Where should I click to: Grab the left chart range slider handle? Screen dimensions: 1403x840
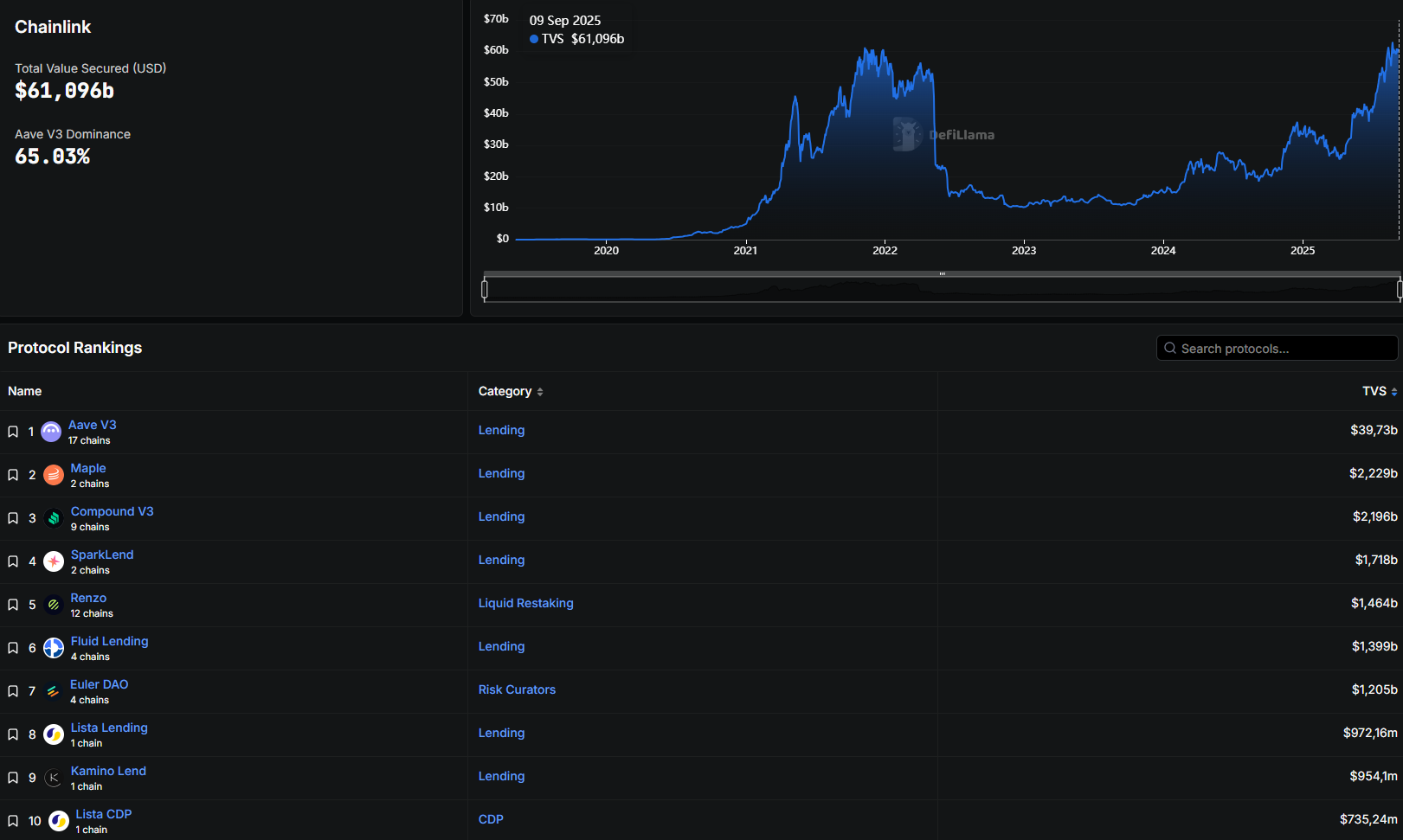click(x=485, y=289)
